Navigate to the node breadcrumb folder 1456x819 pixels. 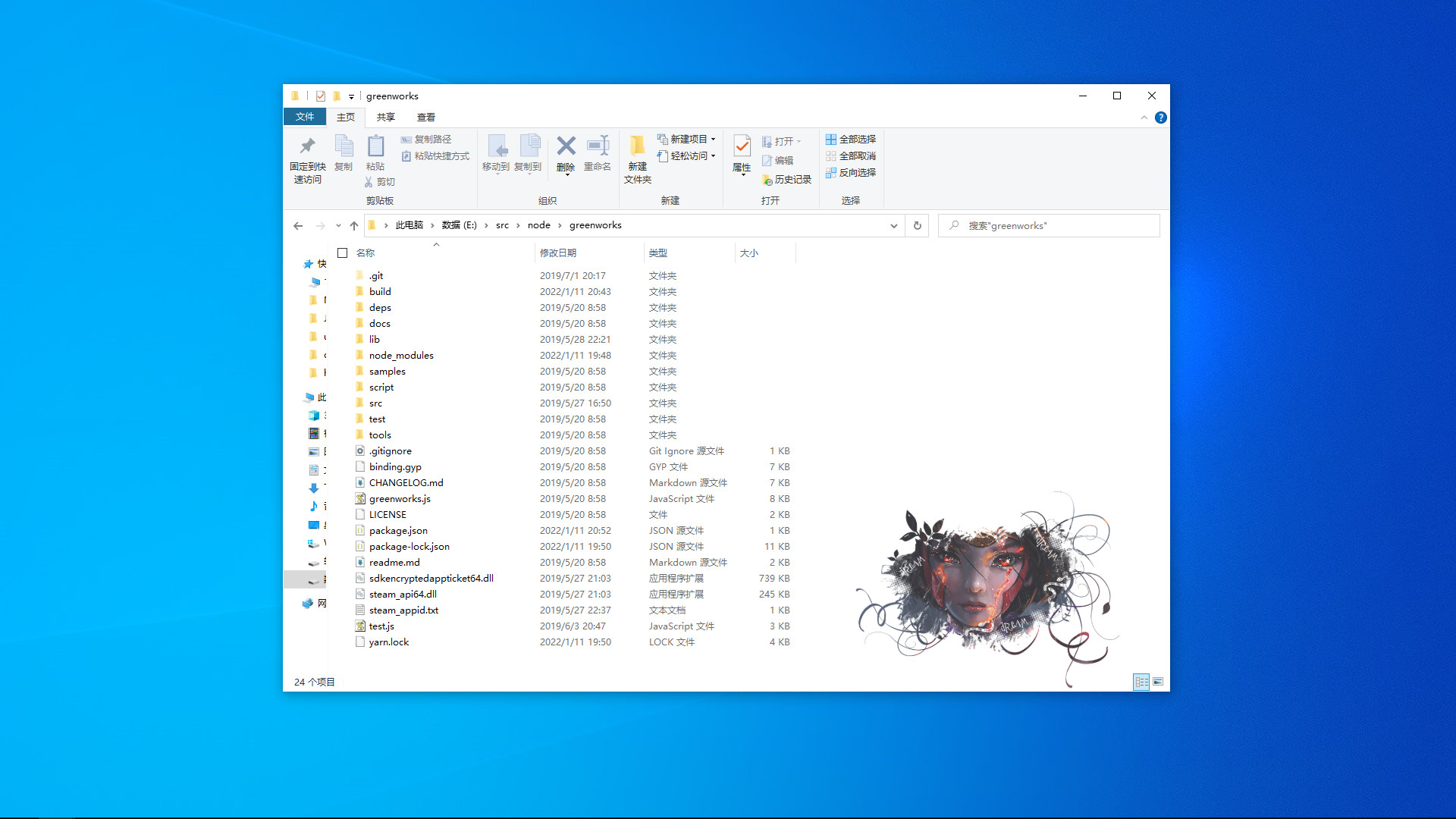(x=539, y=225)
